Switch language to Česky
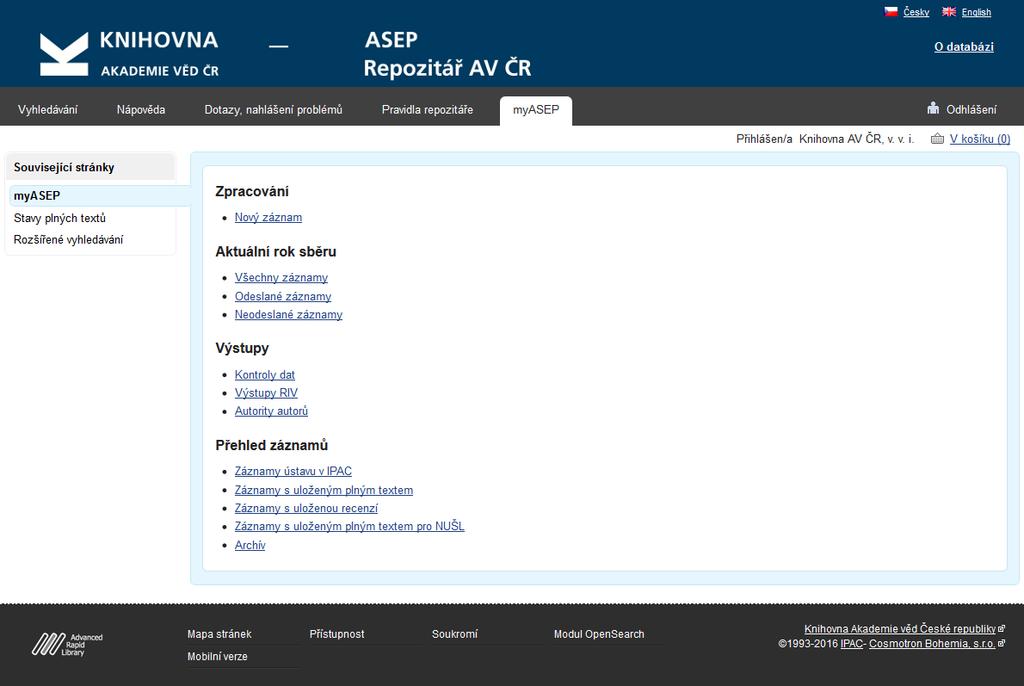Viewport: 1024px width, 686px height. (x=916, y=12)
